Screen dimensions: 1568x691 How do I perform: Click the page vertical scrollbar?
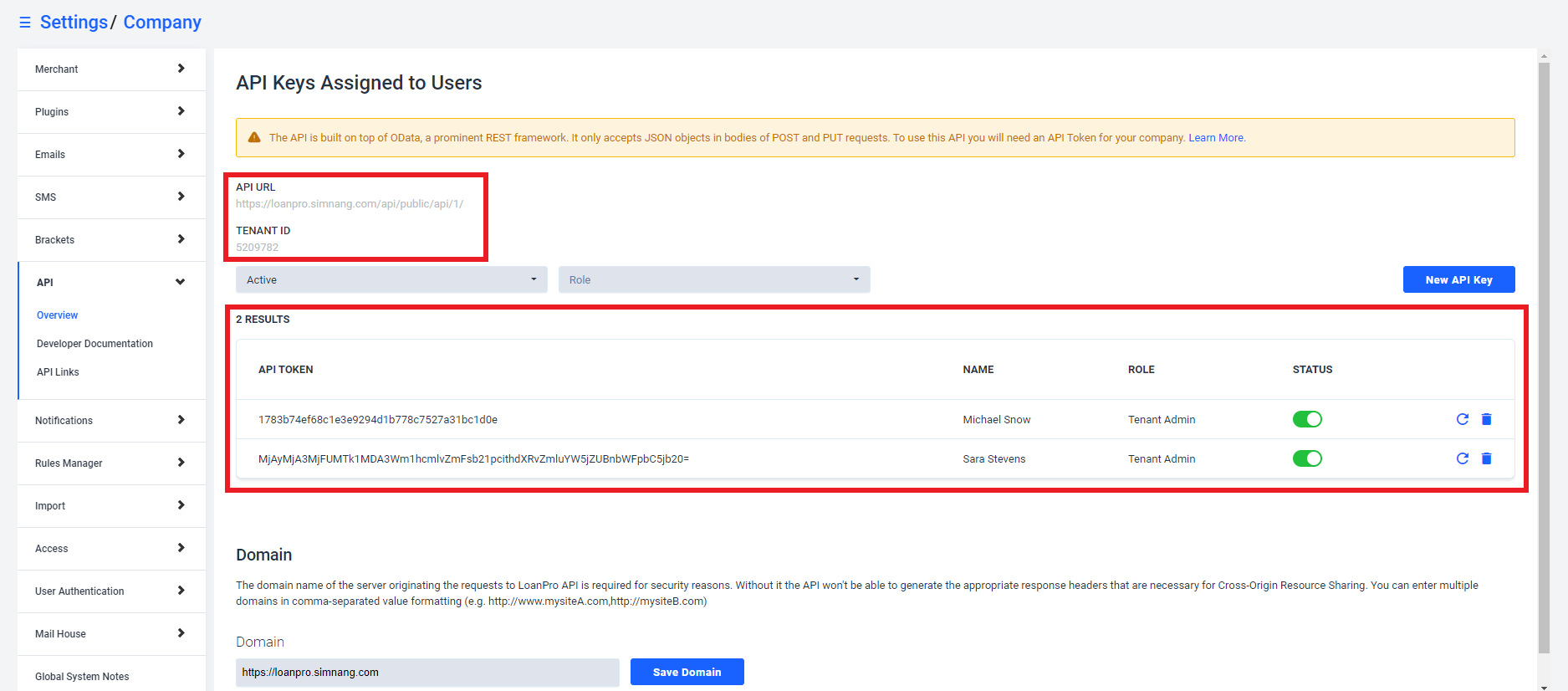pos(1544,357)
